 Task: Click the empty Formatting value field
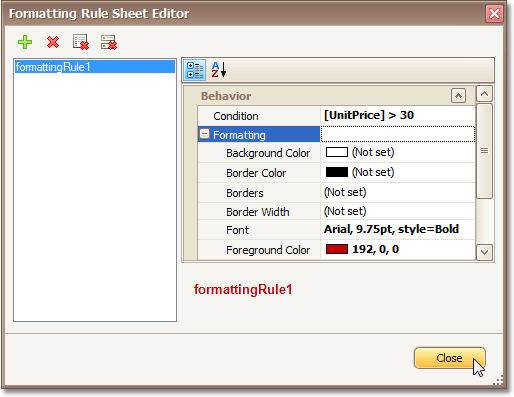(x=398, y=134)
